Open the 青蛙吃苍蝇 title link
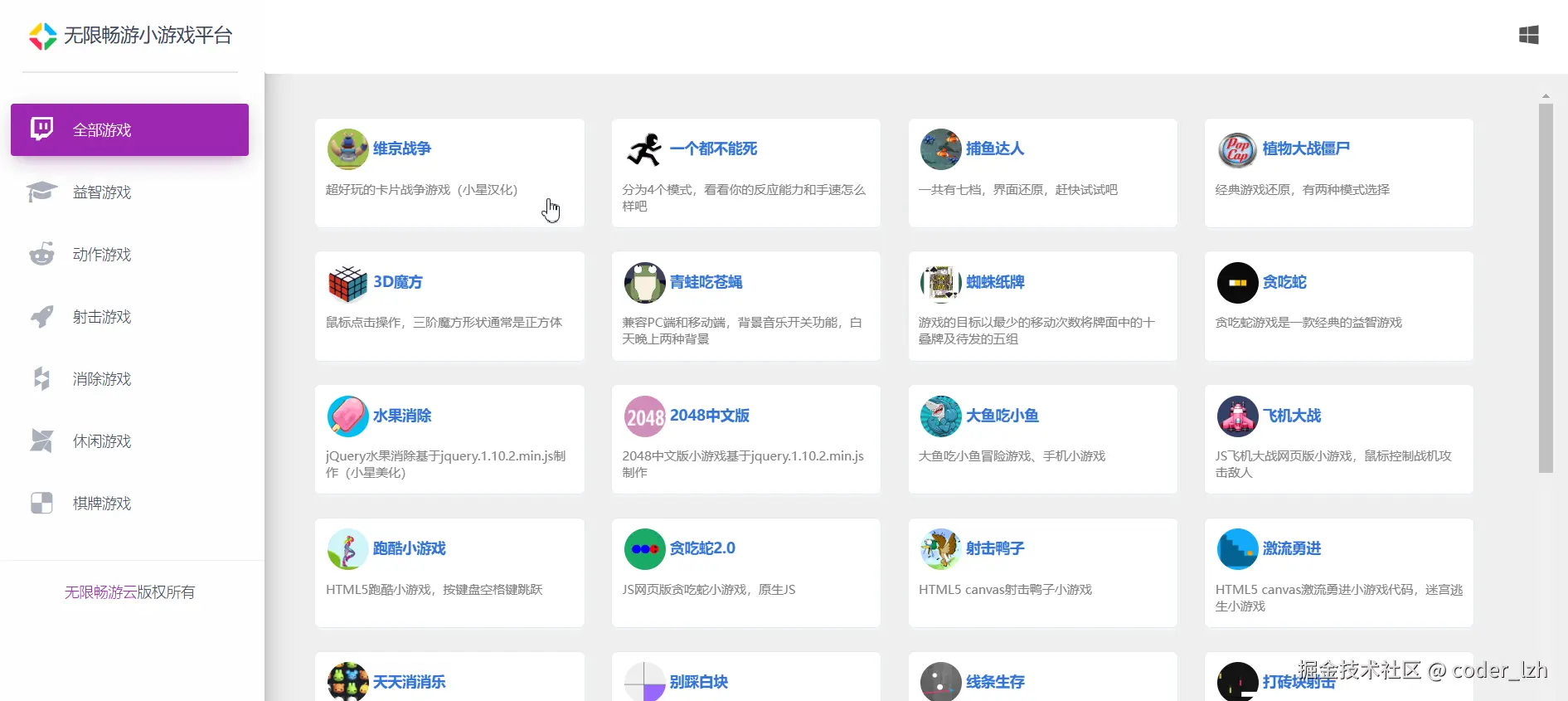 point(706,282)
